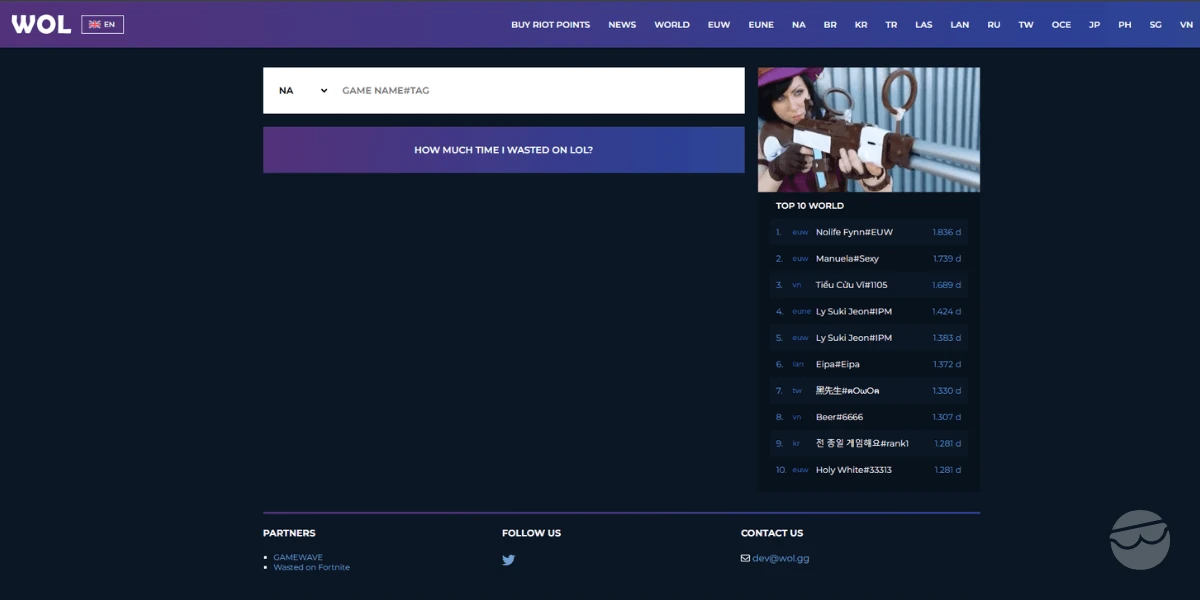Click the dev@wol.gg email link
Image resolution: width=1200 pixels, height=600 pixels.
[781, 558]
